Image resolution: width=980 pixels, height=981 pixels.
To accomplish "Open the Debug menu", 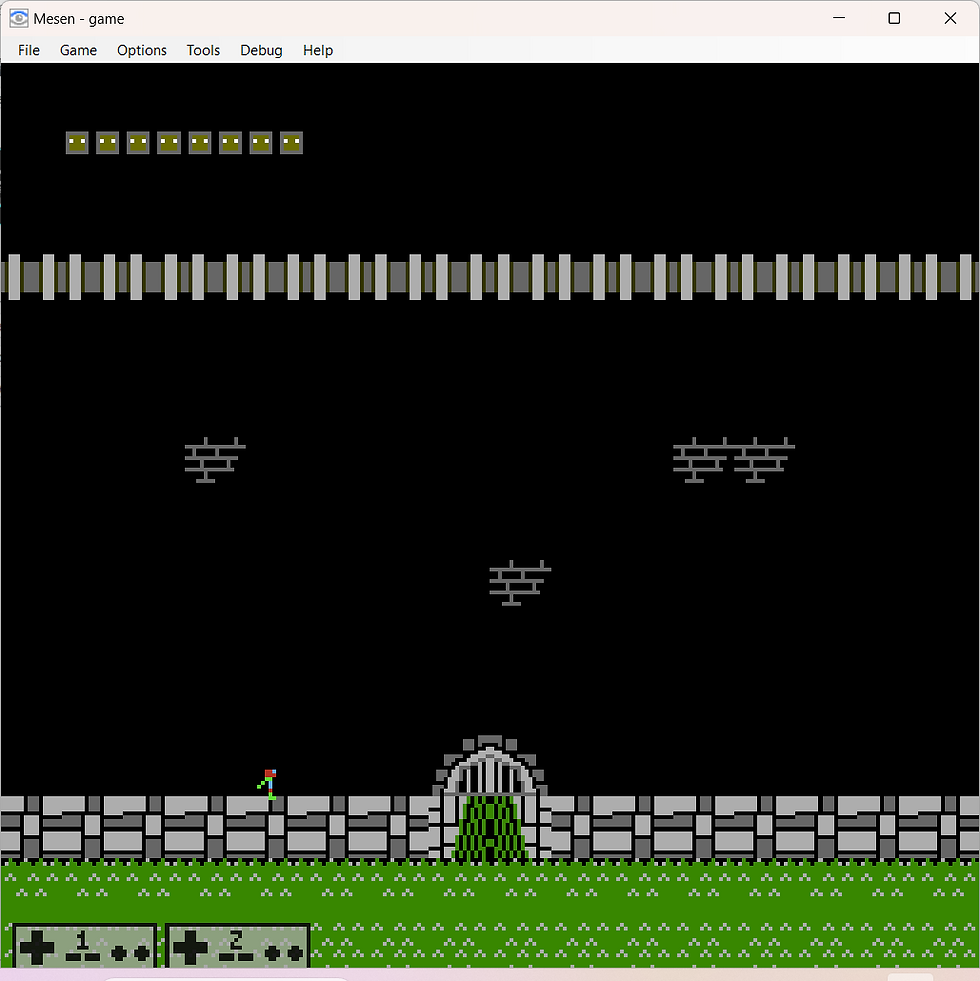I will (261, 50).
